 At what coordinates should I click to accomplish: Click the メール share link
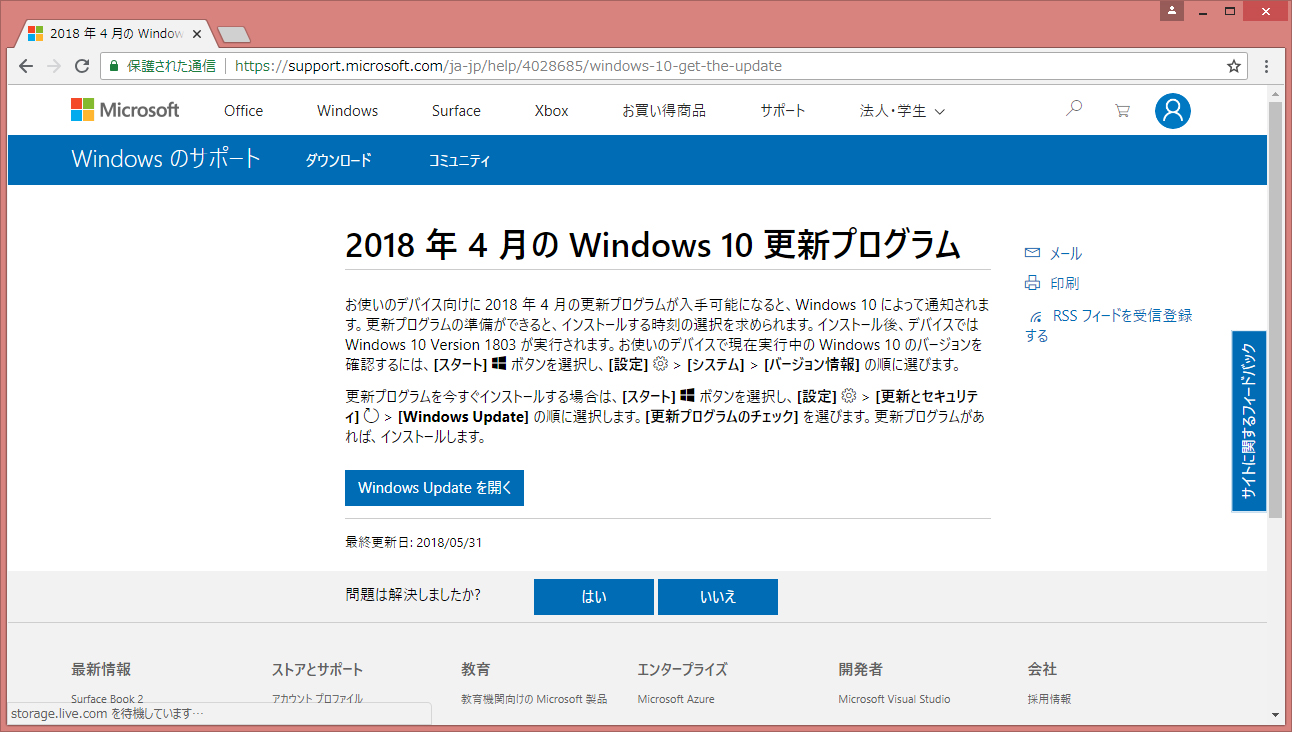point(1065,254)
